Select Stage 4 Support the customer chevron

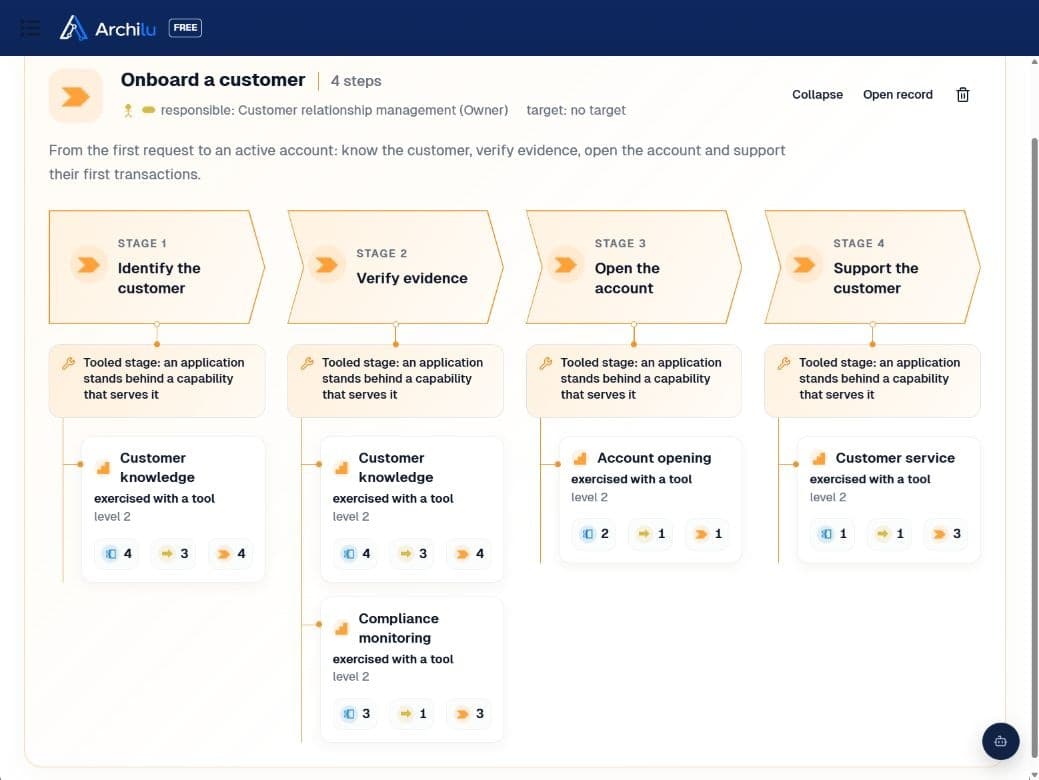coord(872,267)
